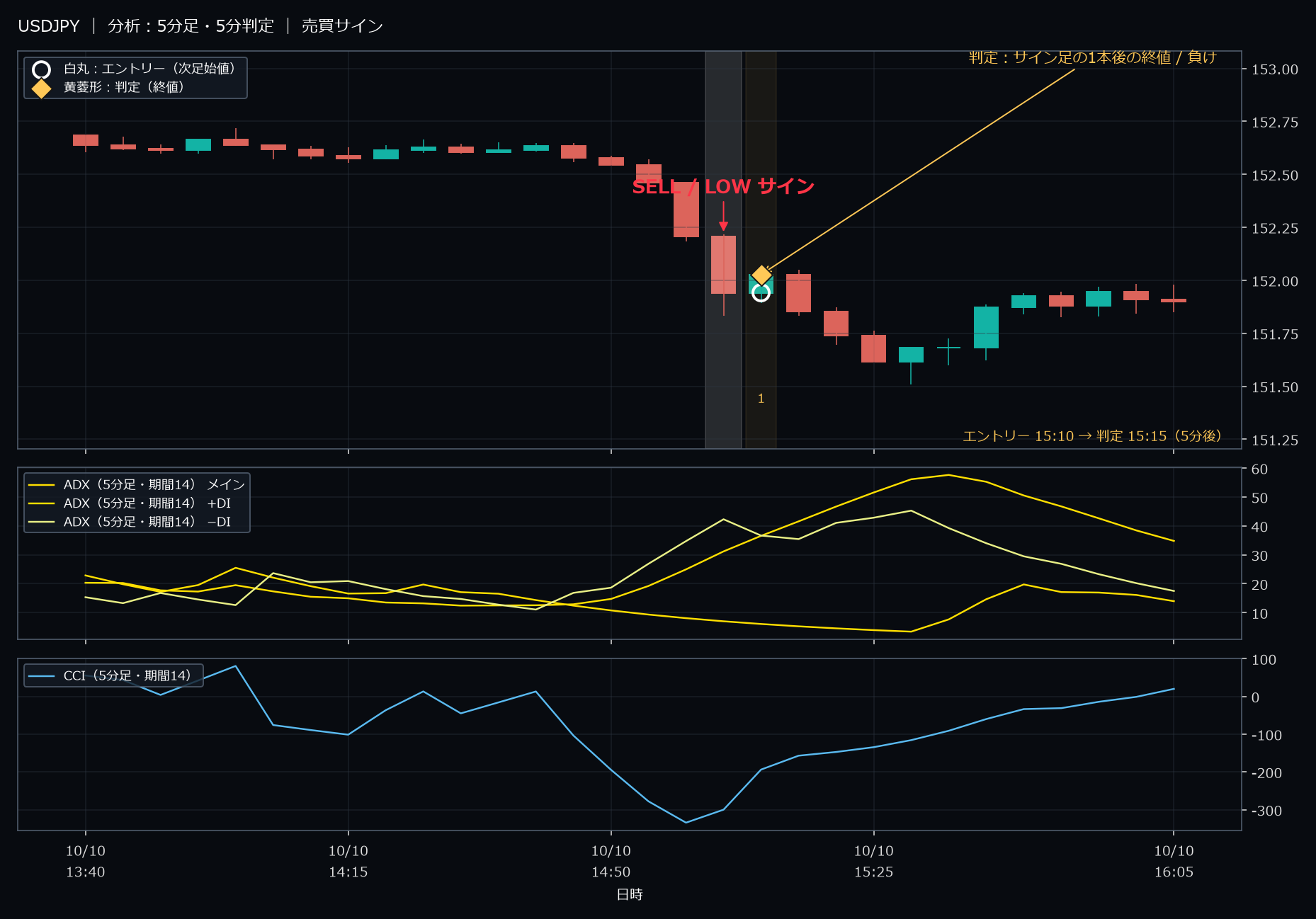The image size is (1316, 919).
Task: Click the last candle at 16:05
Action: pyautogui.click(x=1174, y=299)
